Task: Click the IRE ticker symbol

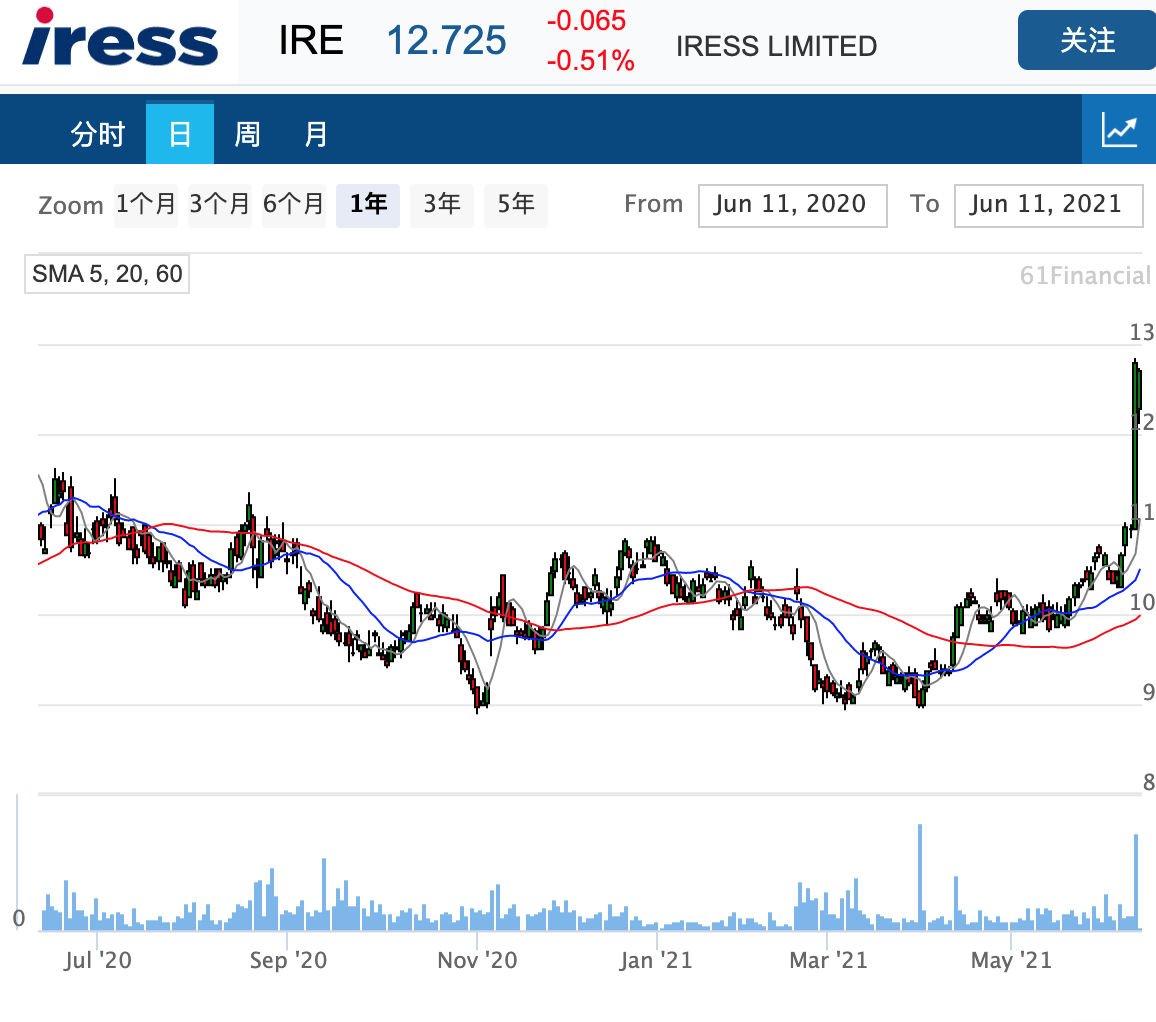Action: coord(311,41)
